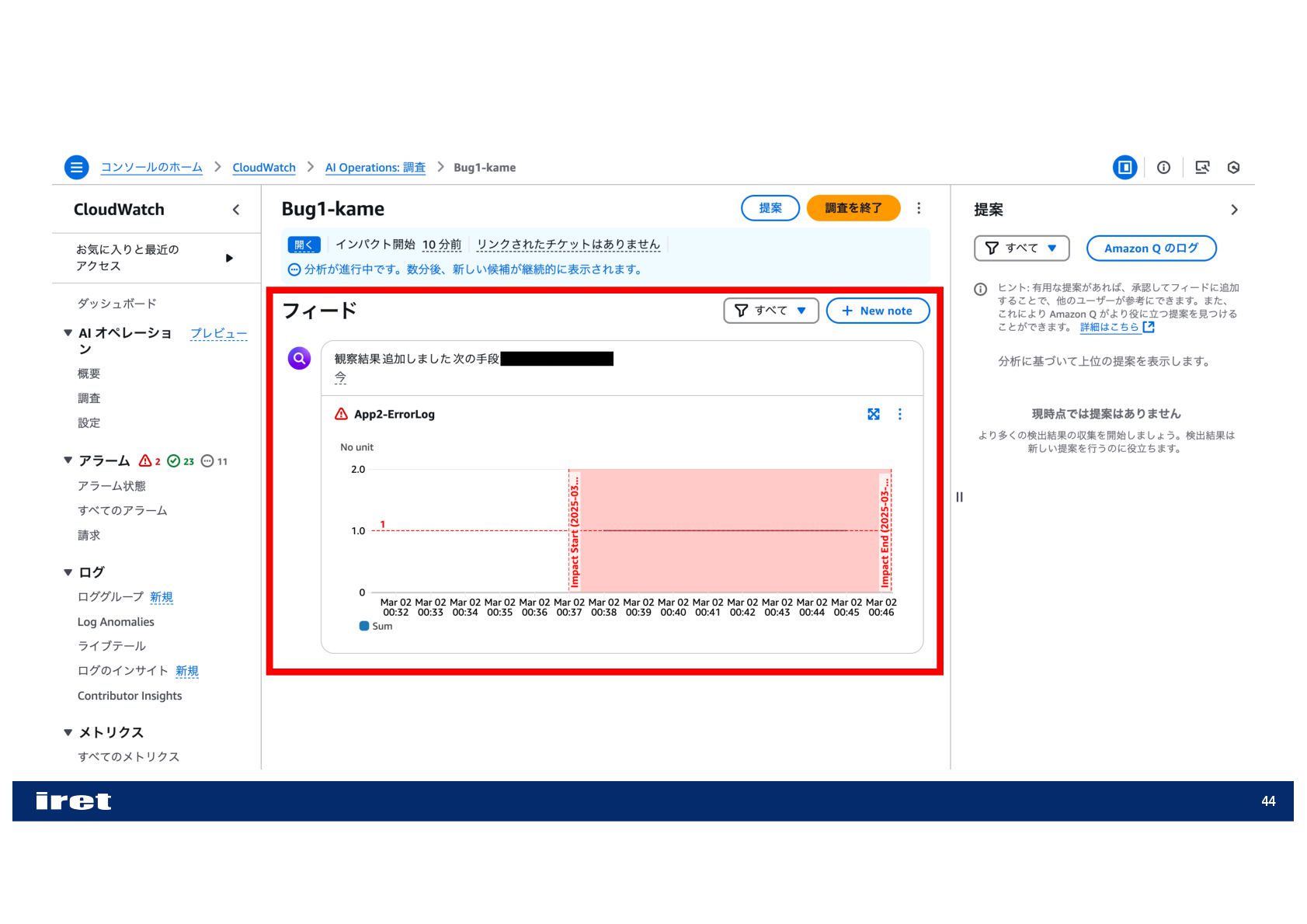Collapse the Alarms section triangle
The image size is (1307, 924).
coord(68,460)
